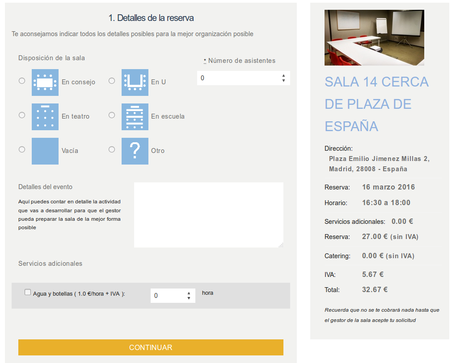This screenshot has height=363, width=460.
Task: Select the 'En consejo' radio button
Action: pyautogui.click(x=22, y=81)
